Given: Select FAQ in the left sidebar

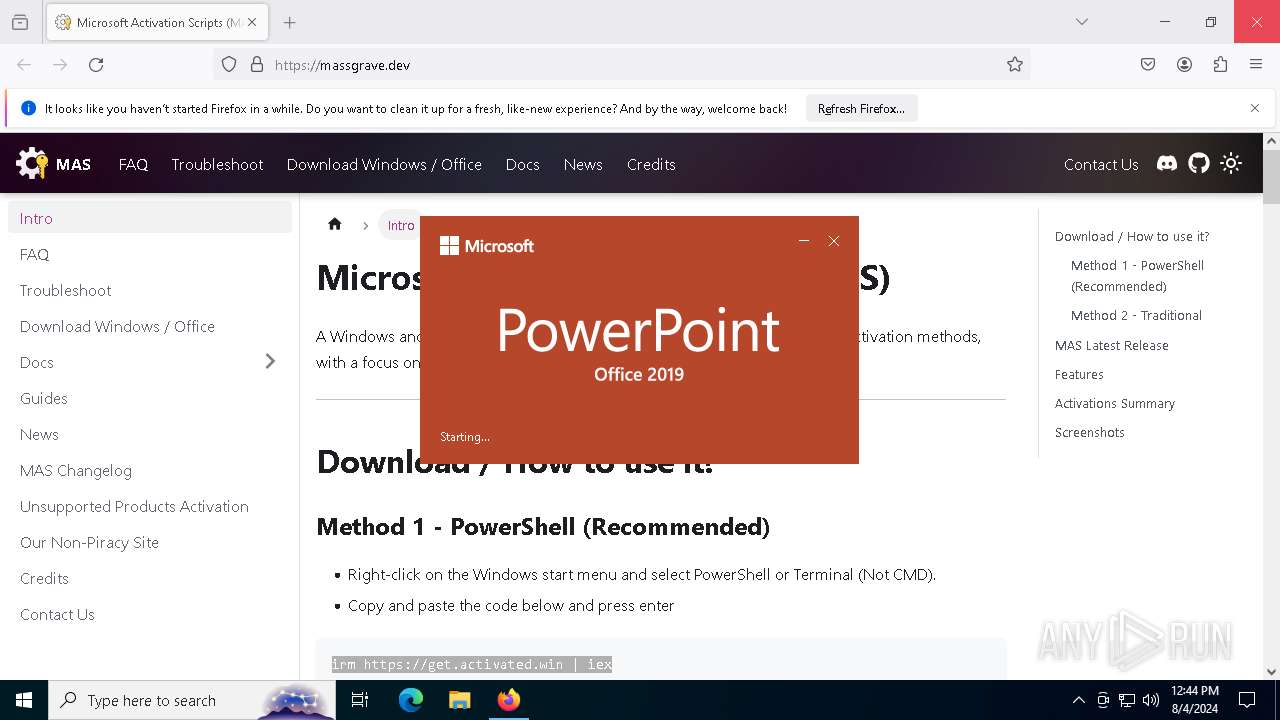Looking at the screenshot, I should click(150, 254).
